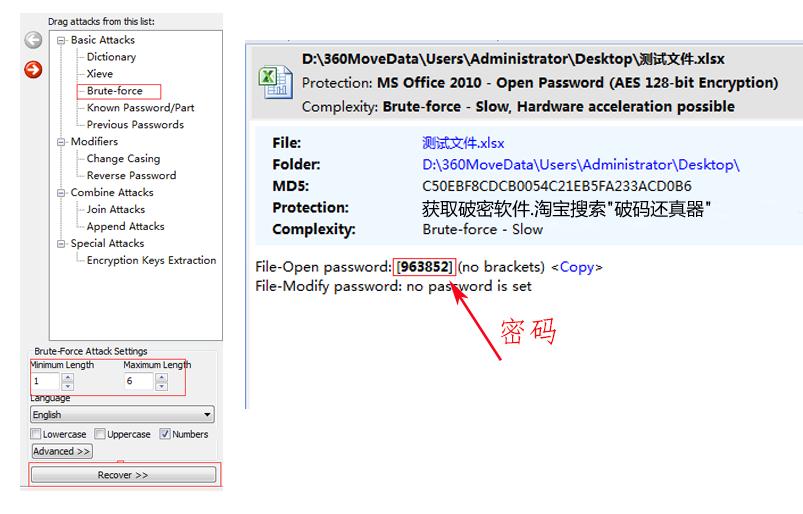
Task: Decrease Minimum Length with down arrow
Action: coord(68,386)
